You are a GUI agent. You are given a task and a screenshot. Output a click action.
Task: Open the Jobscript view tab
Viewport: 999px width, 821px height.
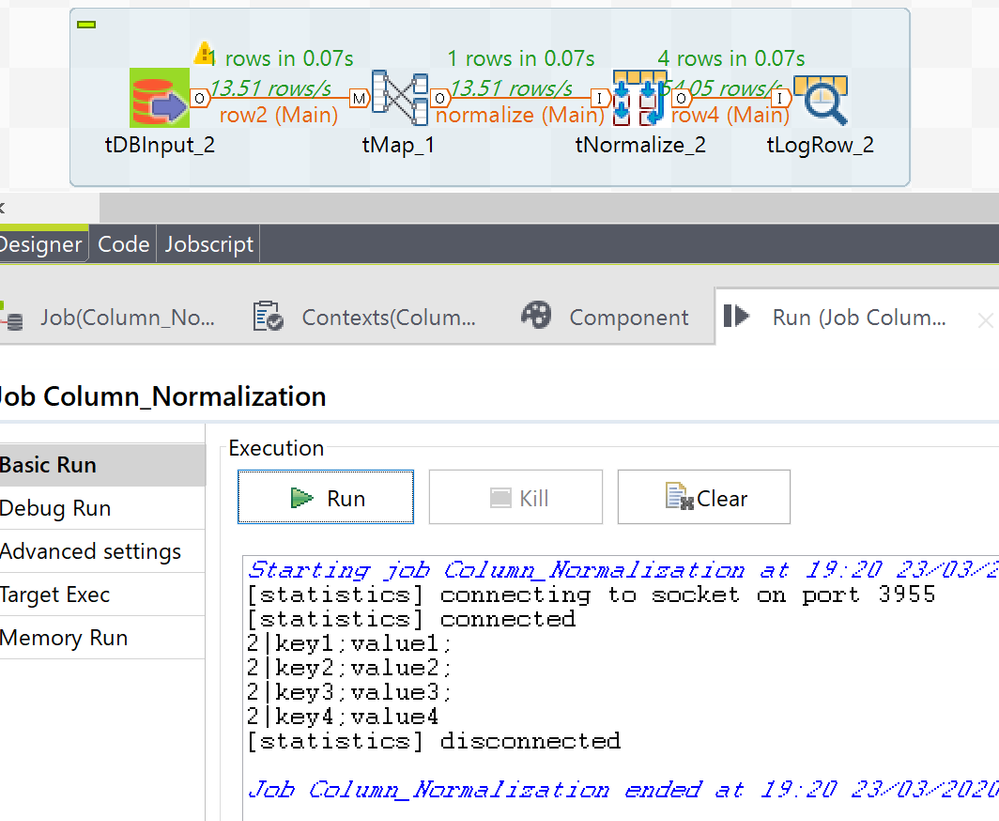(209, 244)
